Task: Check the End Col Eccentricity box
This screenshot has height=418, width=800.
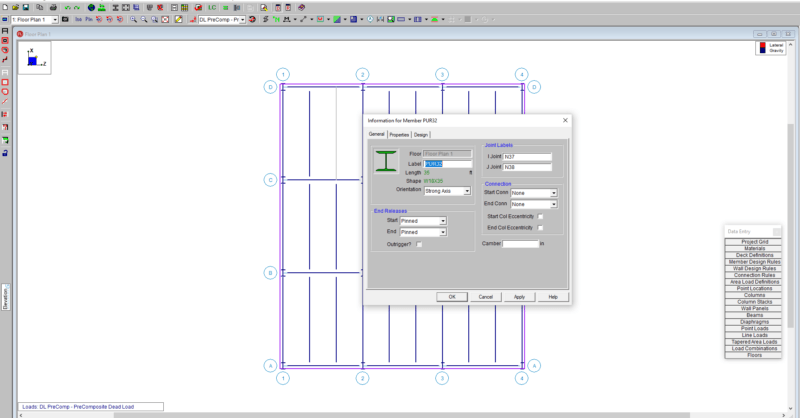Action: (541, 228)
